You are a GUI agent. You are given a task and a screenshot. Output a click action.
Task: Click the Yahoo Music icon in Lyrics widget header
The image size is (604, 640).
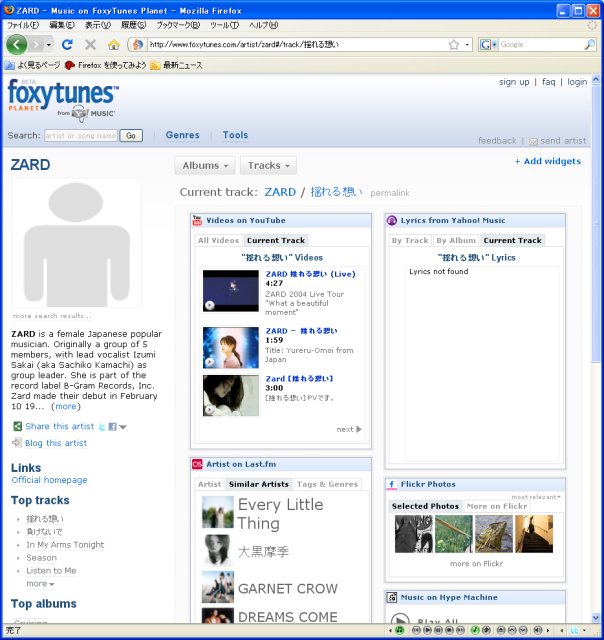click(392, 220)
